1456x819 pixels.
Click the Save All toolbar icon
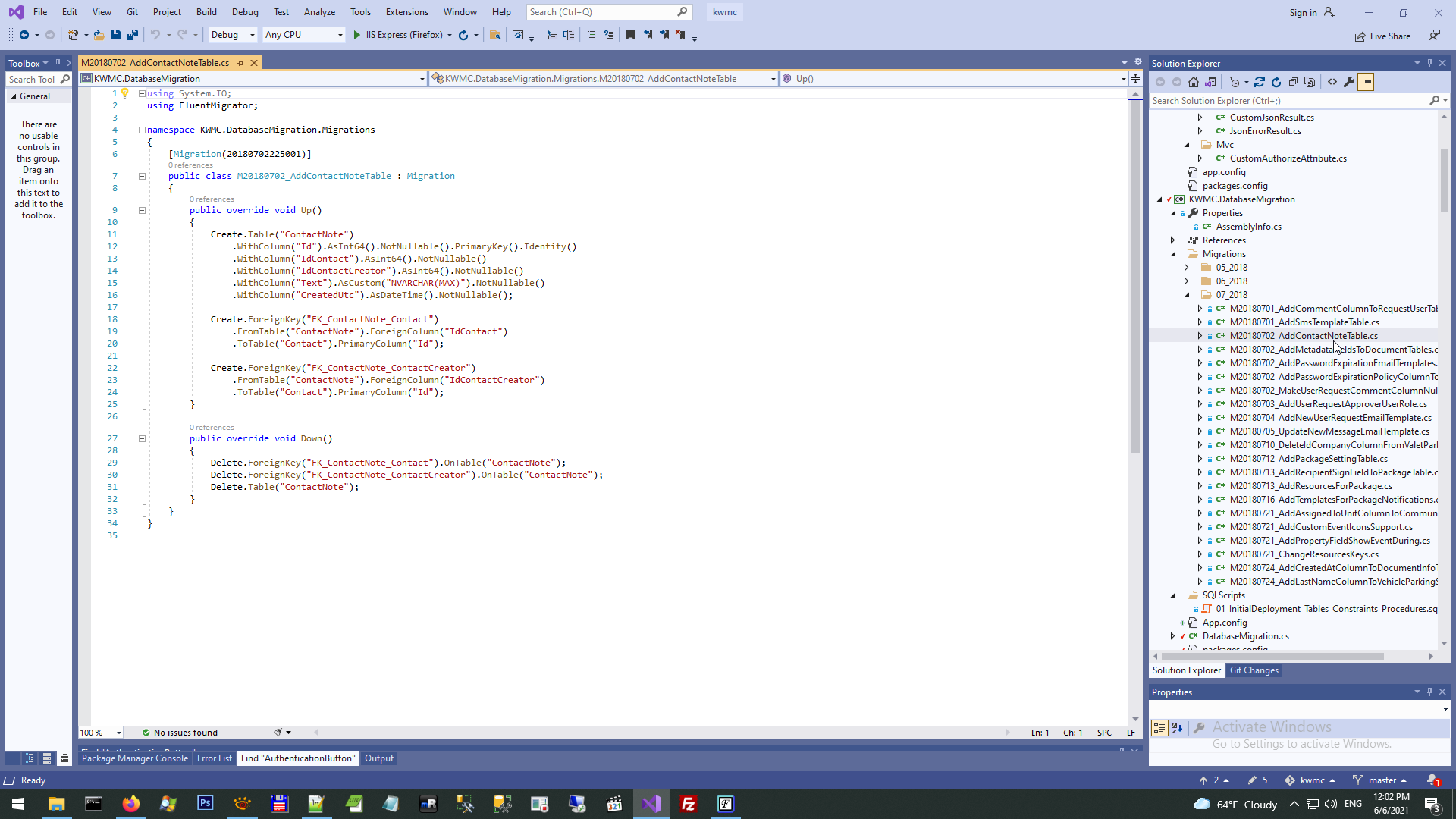tap(133, 35)
